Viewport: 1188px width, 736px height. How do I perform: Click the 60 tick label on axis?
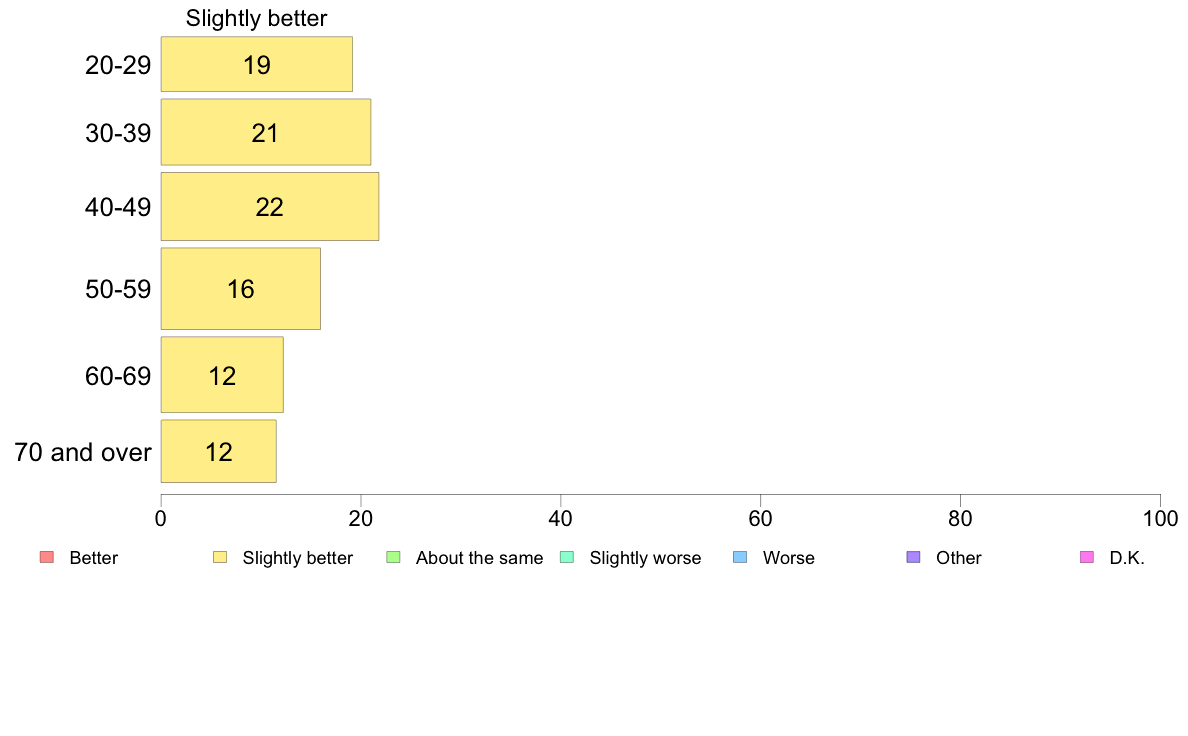click(760, 518)
